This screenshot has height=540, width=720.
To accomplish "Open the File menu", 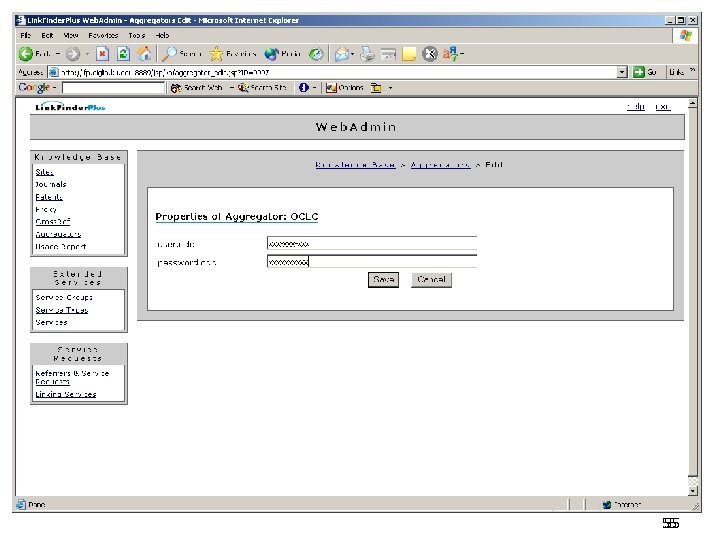I will click(x=26, y=35).
